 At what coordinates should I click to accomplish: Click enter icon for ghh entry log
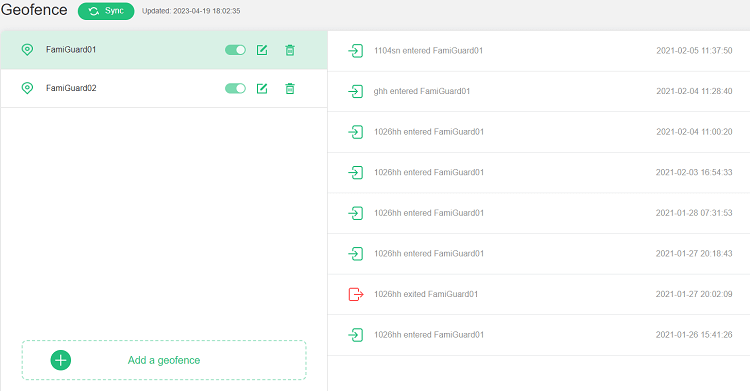coord(355,91)
